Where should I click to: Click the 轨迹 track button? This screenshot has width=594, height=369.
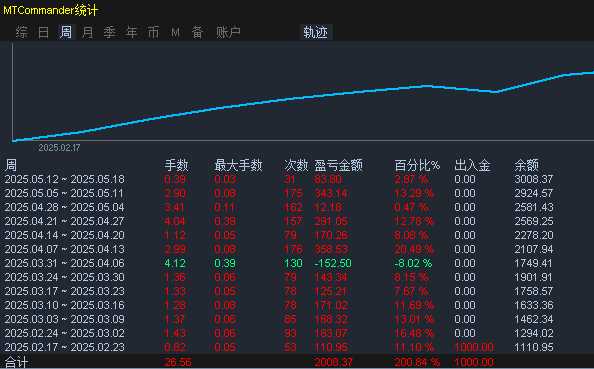[x=316, y=32]
